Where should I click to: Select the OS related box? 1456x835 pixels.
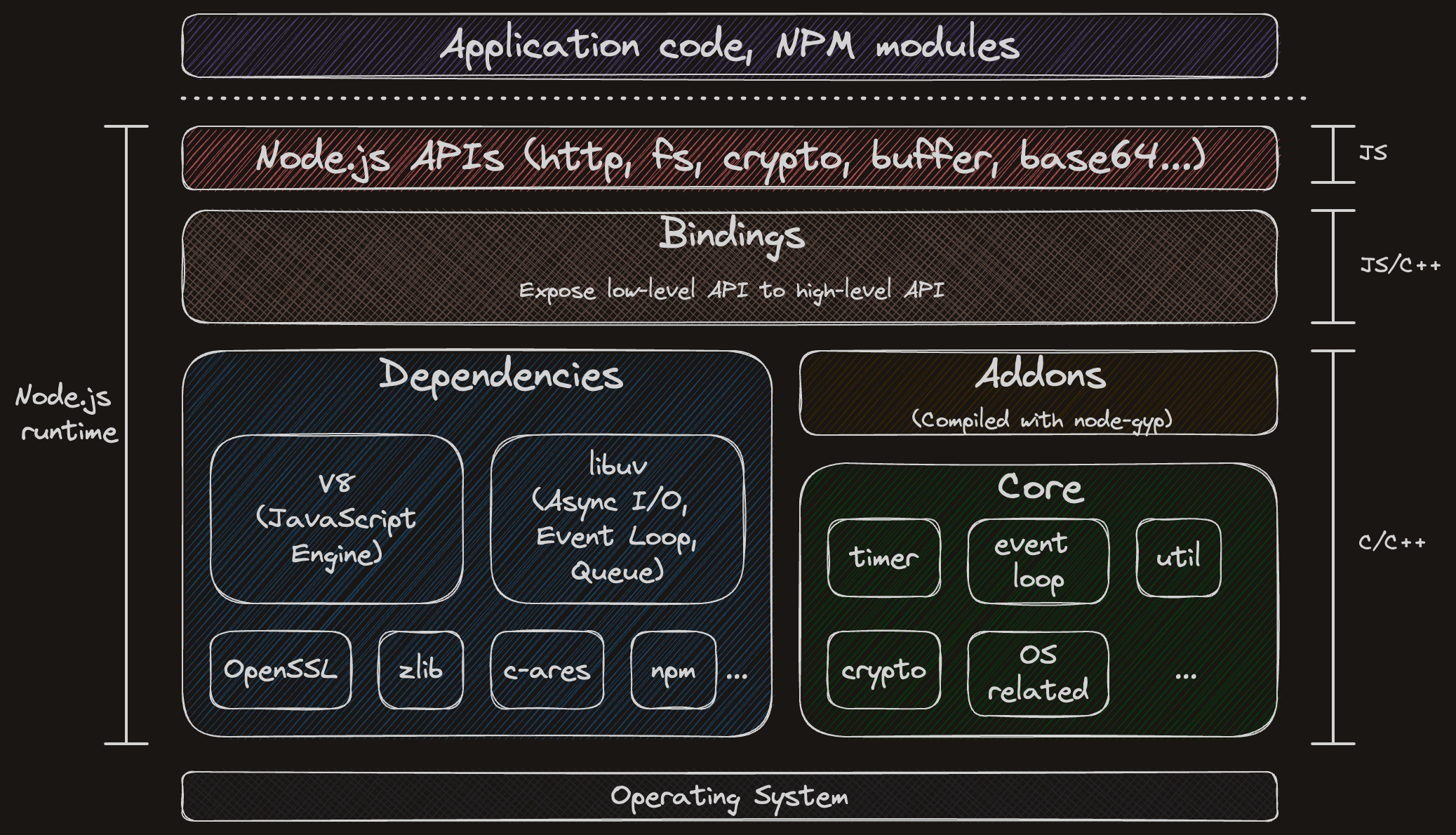1038,674
